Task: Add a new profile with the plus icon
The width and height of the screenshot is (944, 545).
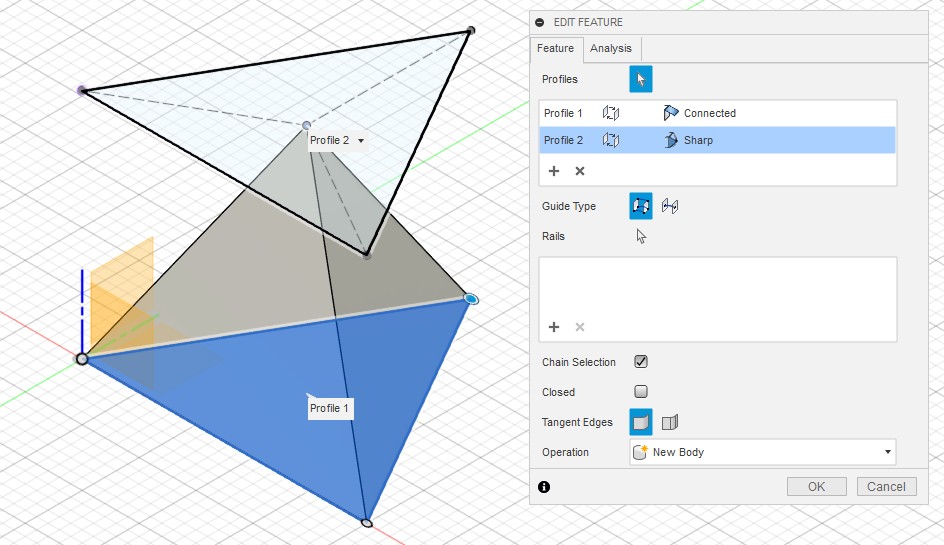Action: tap(554, 171)
